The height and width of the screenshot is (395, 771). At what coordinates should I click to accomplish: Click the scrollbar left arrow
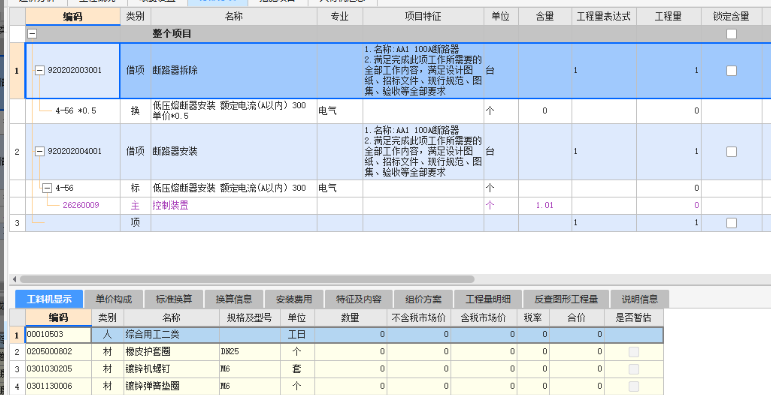14,279
